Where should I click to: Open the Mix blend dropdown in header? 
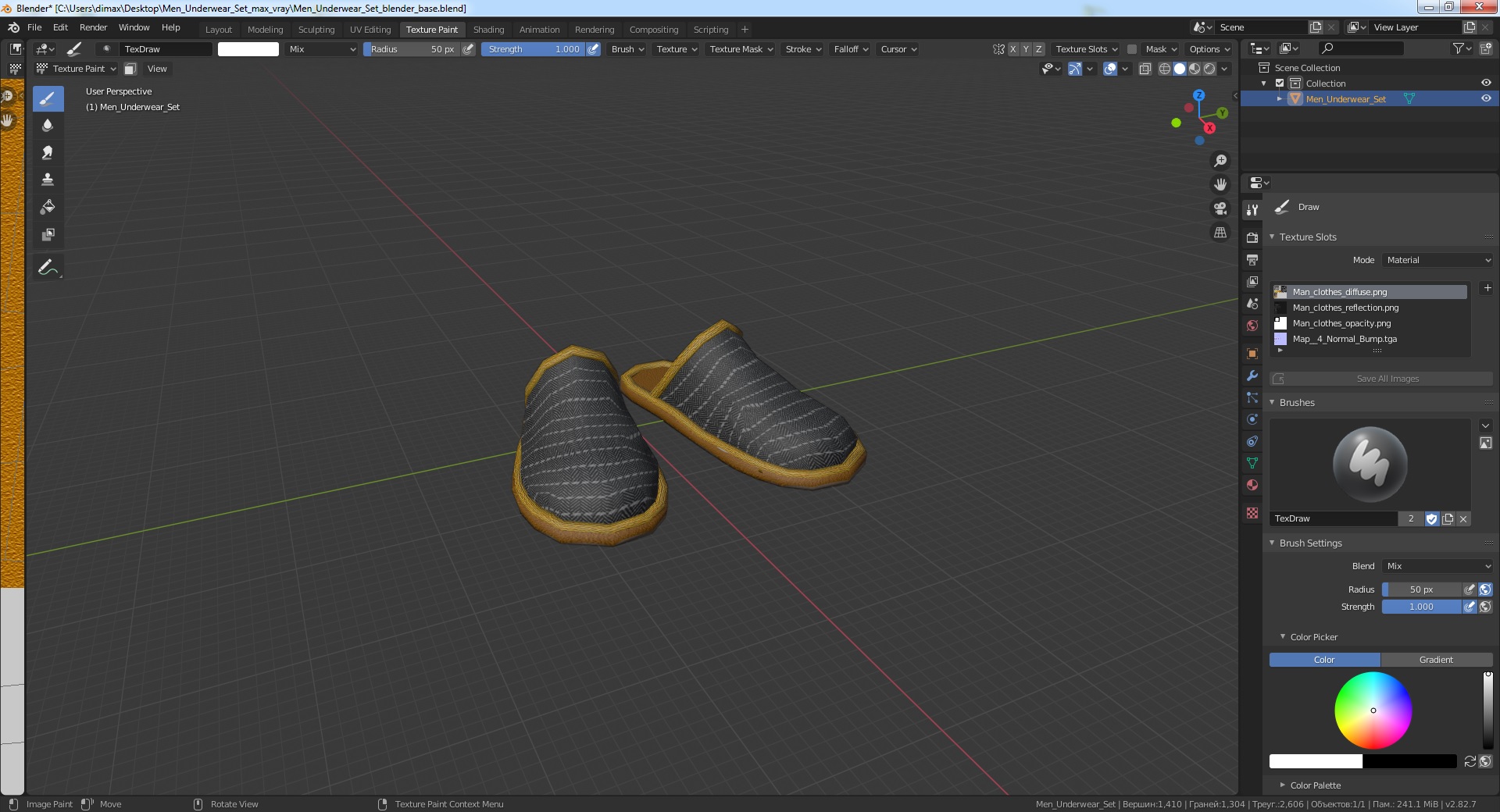click(x=322, y=49)
